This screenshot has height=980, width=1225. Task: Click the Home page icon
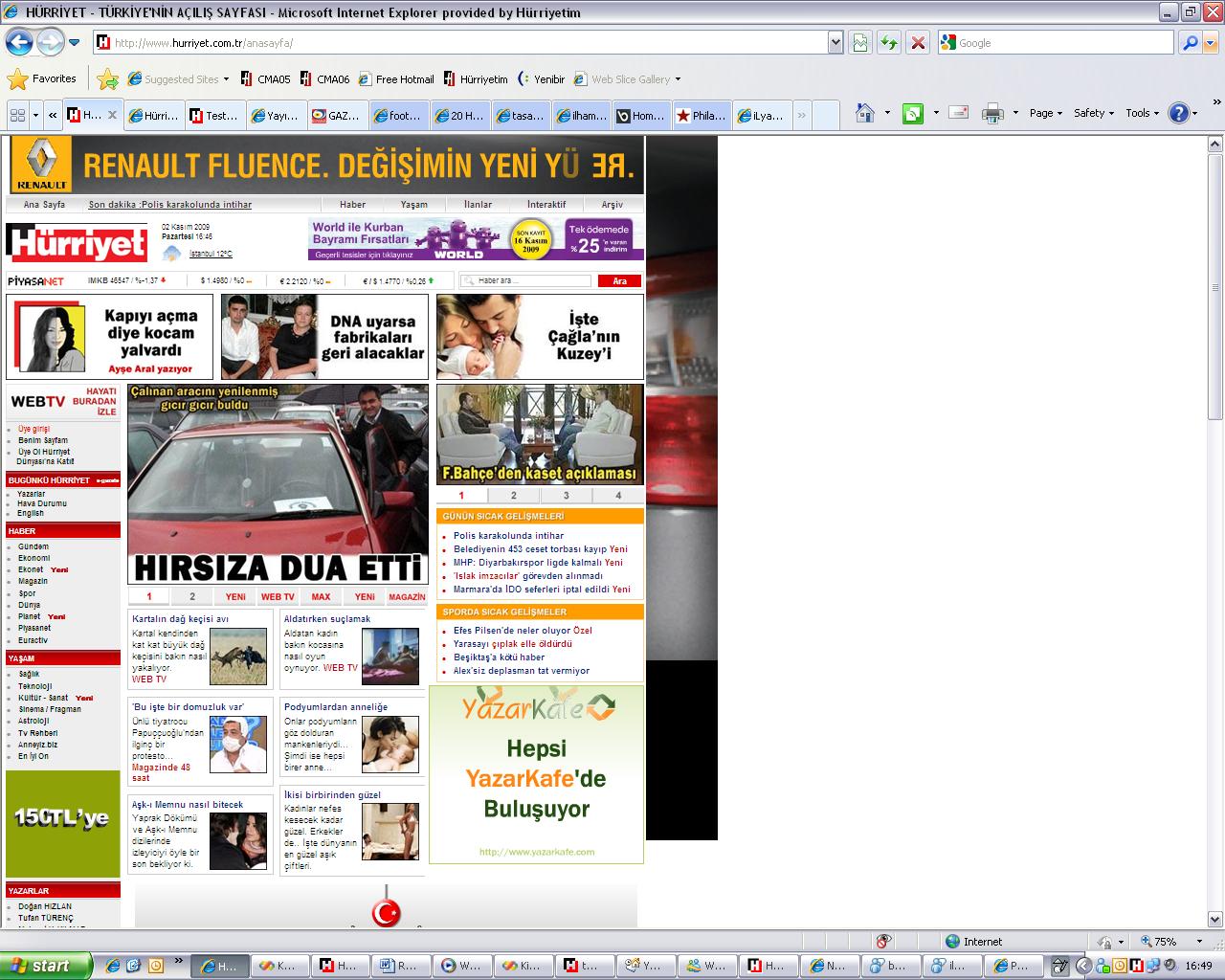865,113
